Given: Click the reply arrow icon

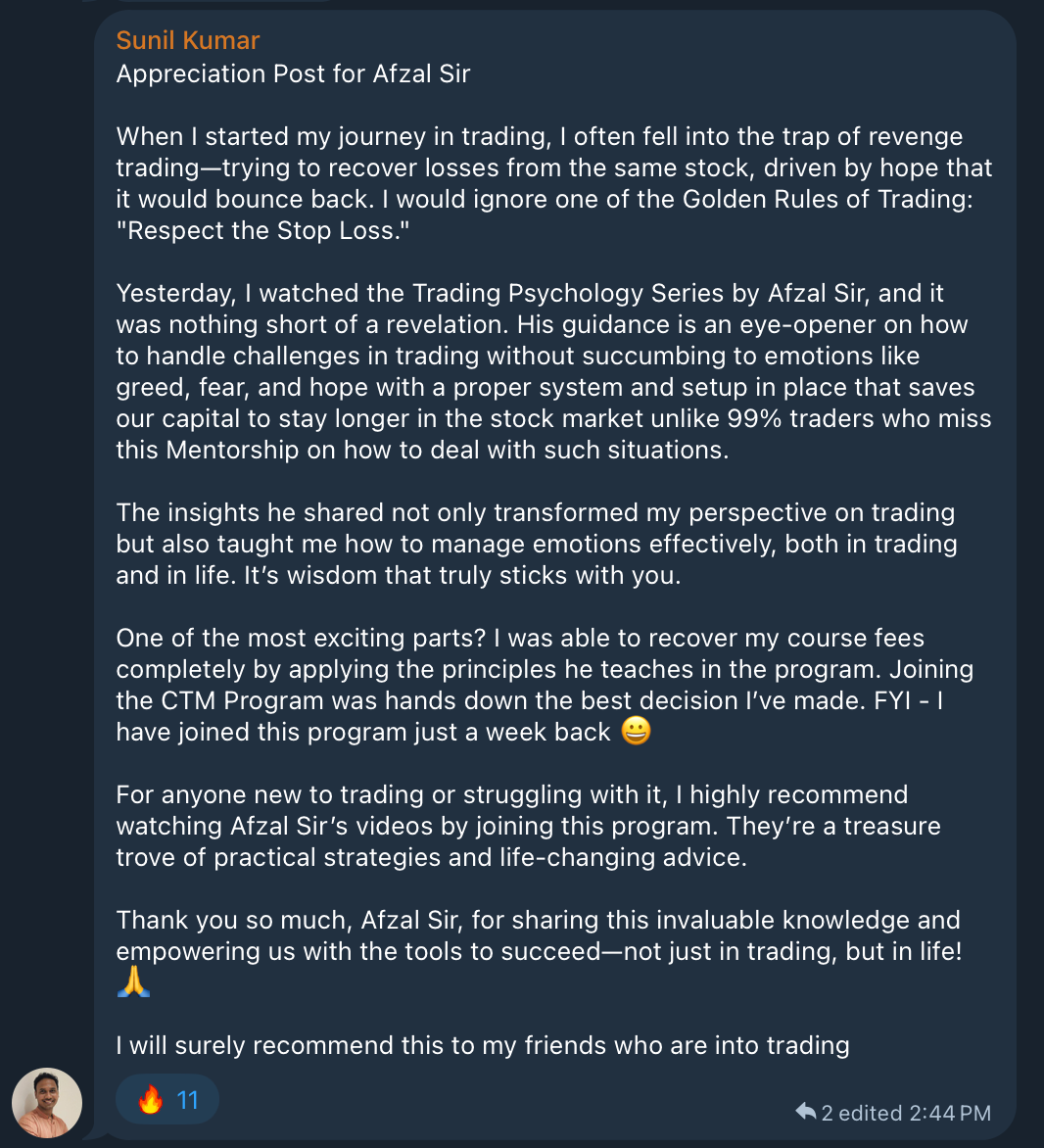Looking at the screenshot, I should tap(805, 1112).
